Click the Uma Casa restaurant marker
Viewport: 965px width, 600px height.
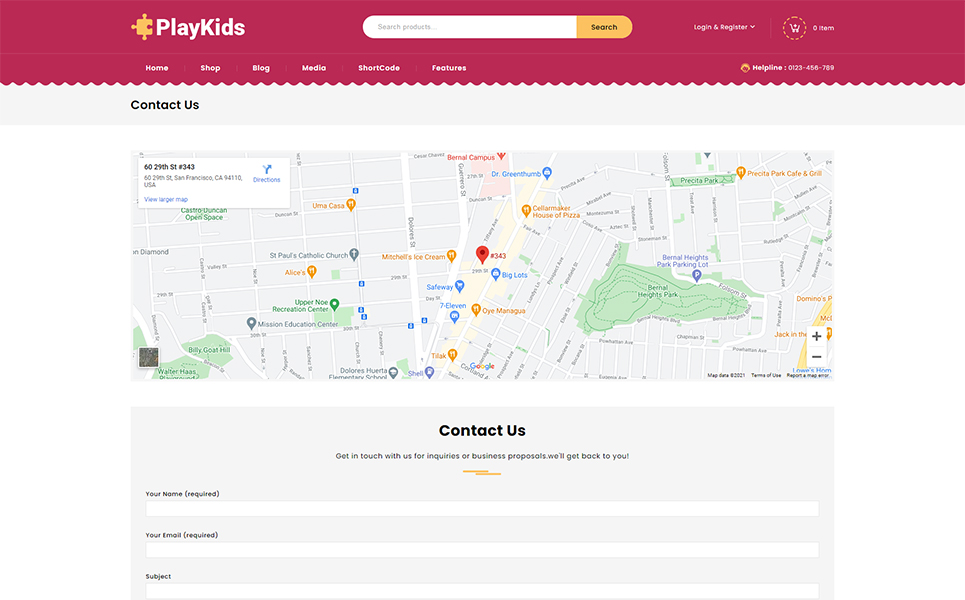pos(351,205)
